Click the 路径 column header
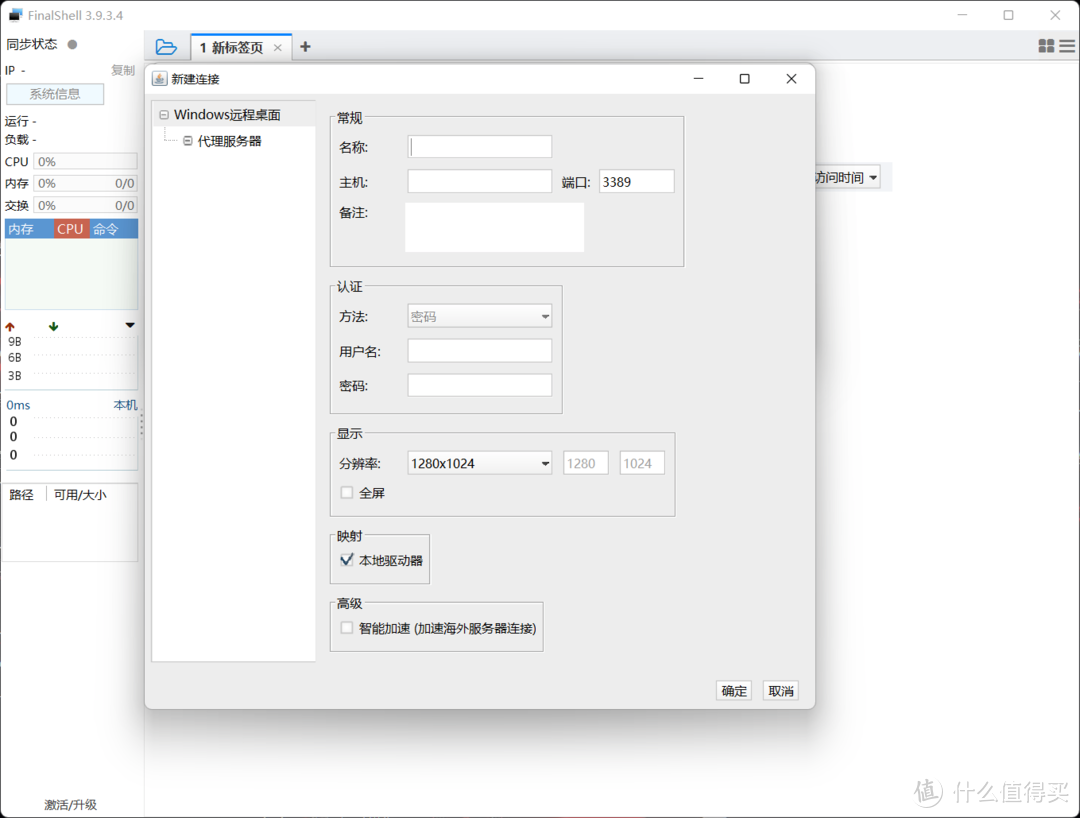The height and width of the screenshot is (818, 1080). 21,494
